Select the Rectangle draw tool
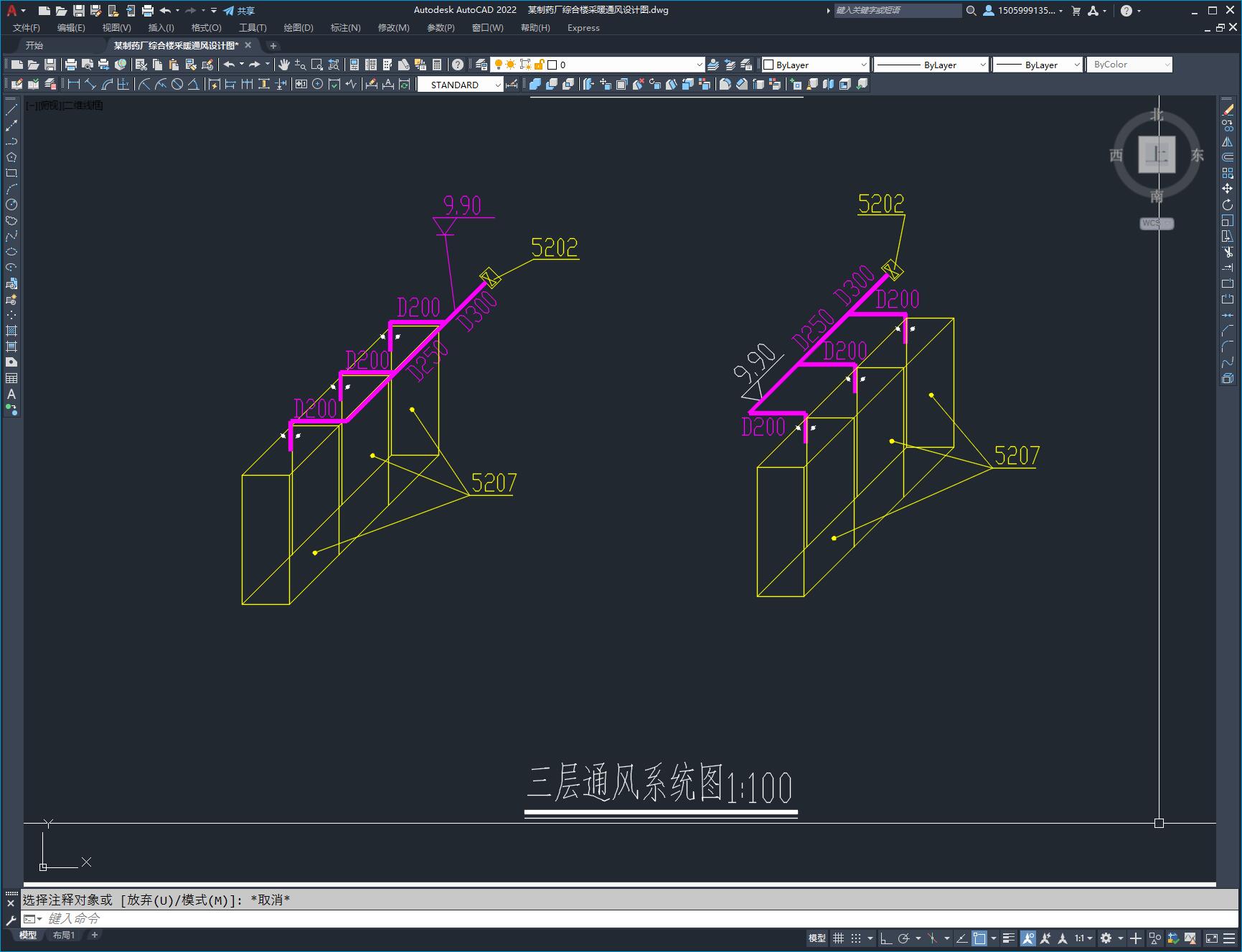The width and height of the screenshot is (1242, 952). point(11,173)
